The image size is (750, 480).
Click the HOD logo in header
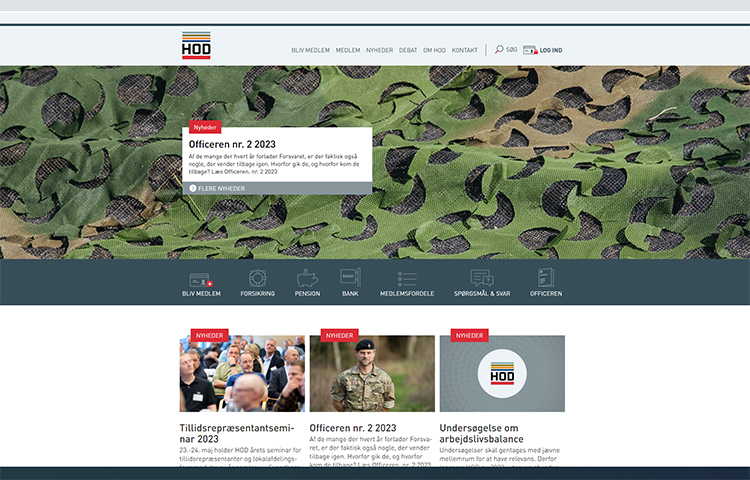click(x=196, y=46)
